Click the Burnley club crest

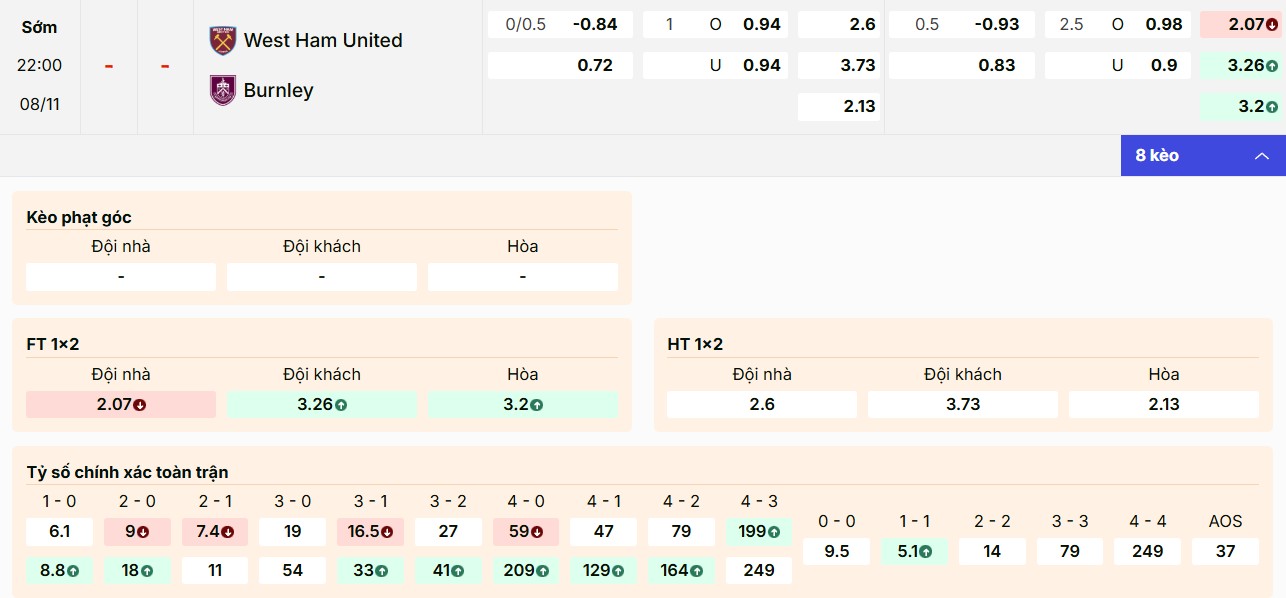pos(222,89)
